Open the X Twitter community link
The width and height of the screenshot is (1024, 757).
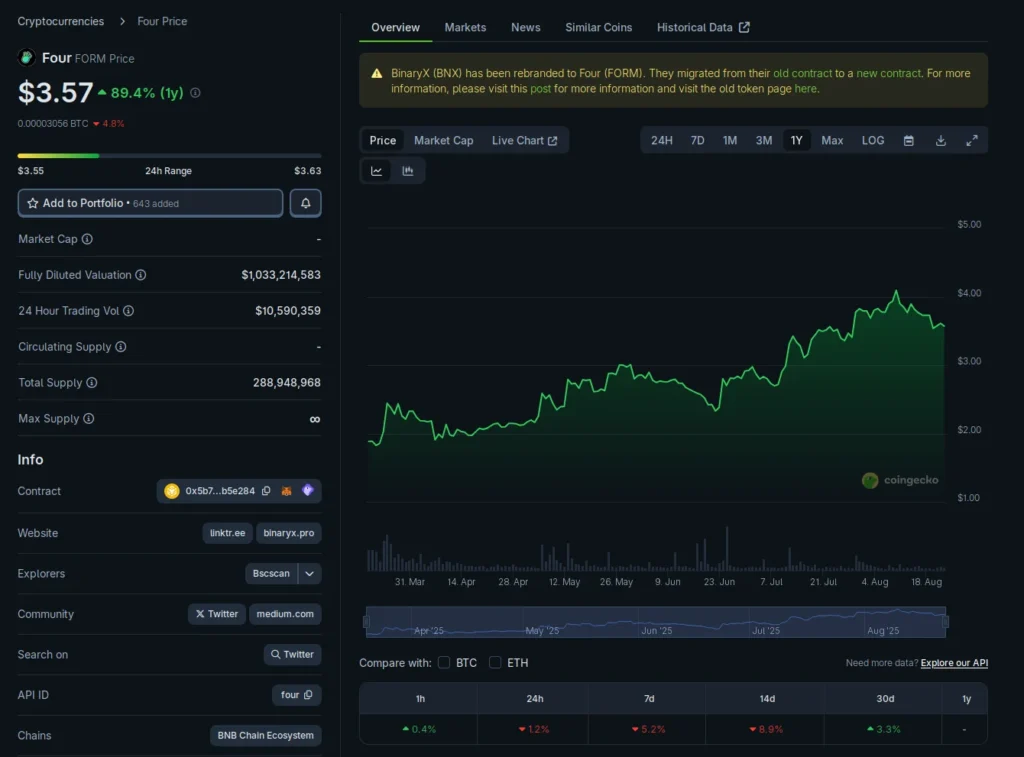pyautogui.click(x=217, y=614)
